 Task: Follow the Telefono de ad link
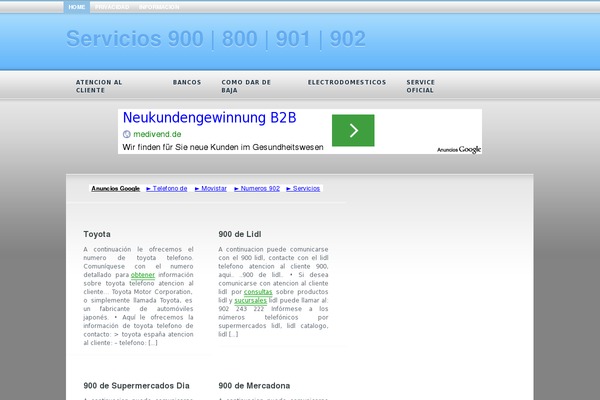167,188
